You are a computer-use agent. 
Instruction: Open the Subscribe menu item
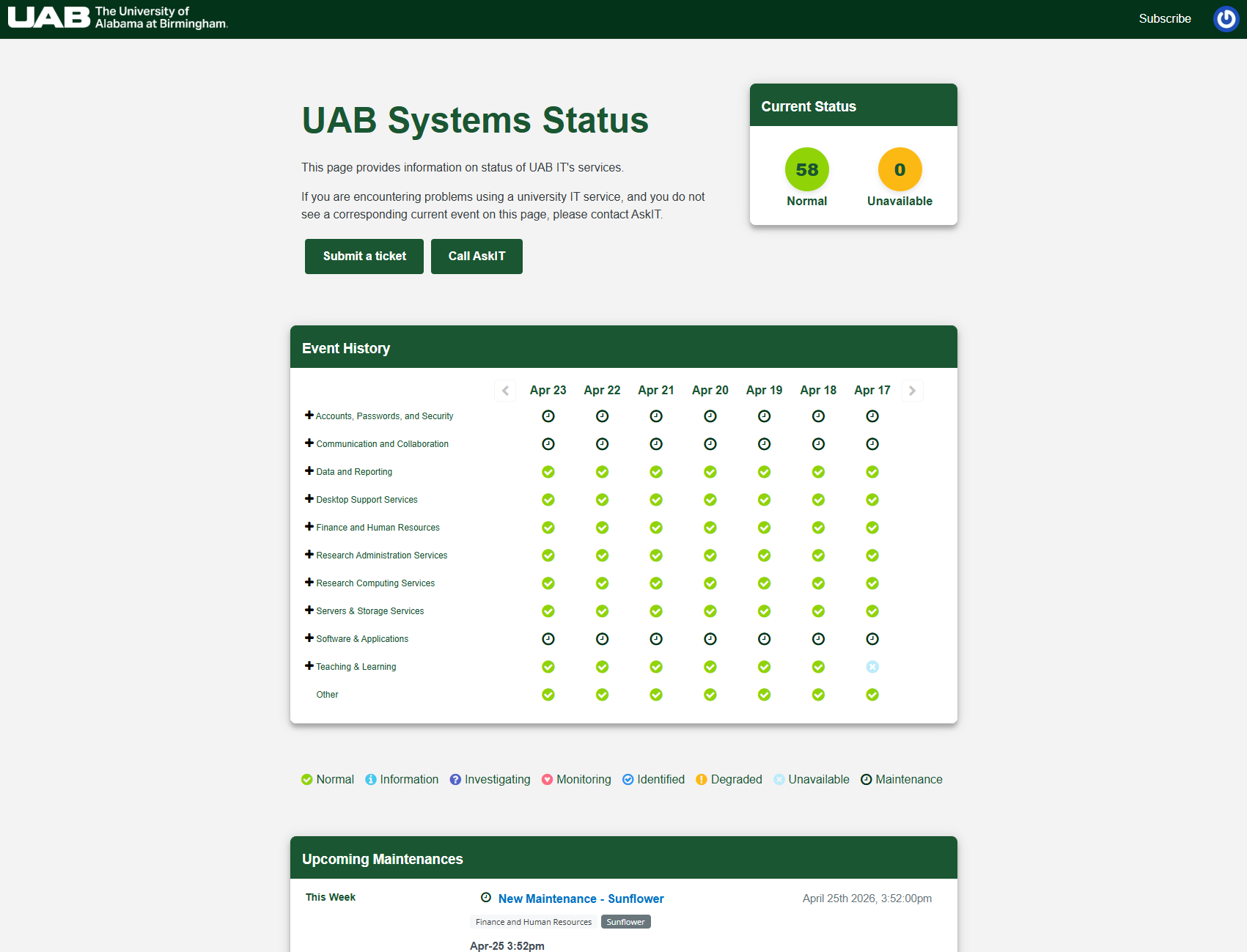[x=1164, y=19]
